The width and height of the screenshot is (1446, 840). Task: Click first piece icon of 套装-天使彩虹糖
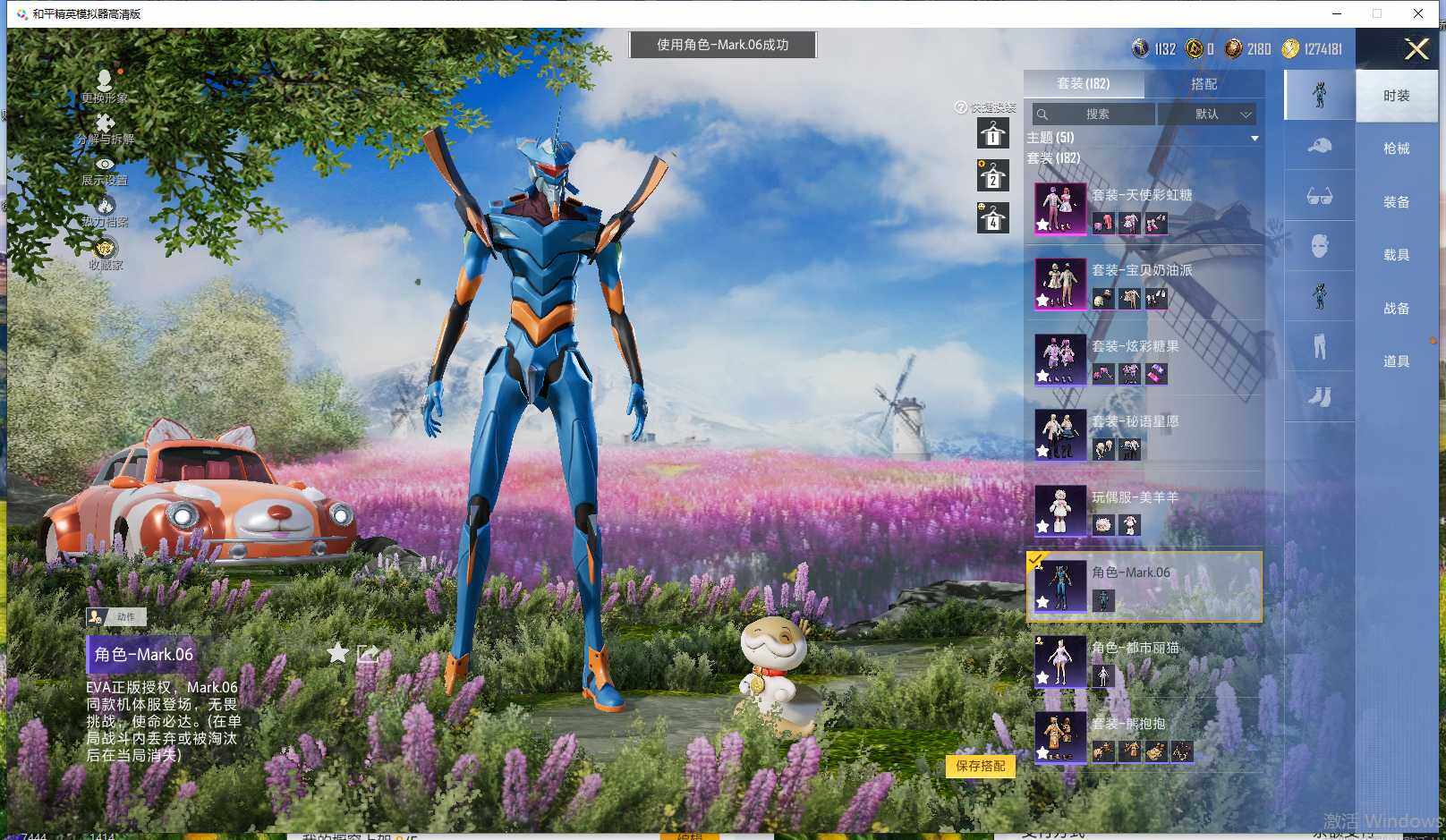[1103, 223]
